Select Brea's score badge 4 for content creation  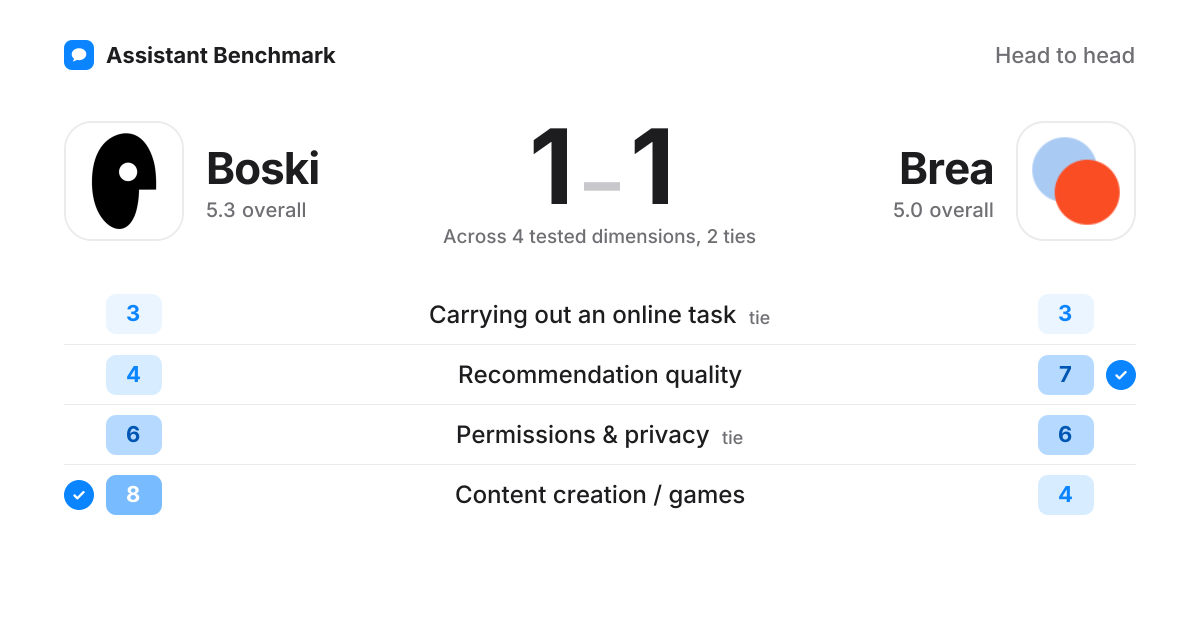[1066, 495]
